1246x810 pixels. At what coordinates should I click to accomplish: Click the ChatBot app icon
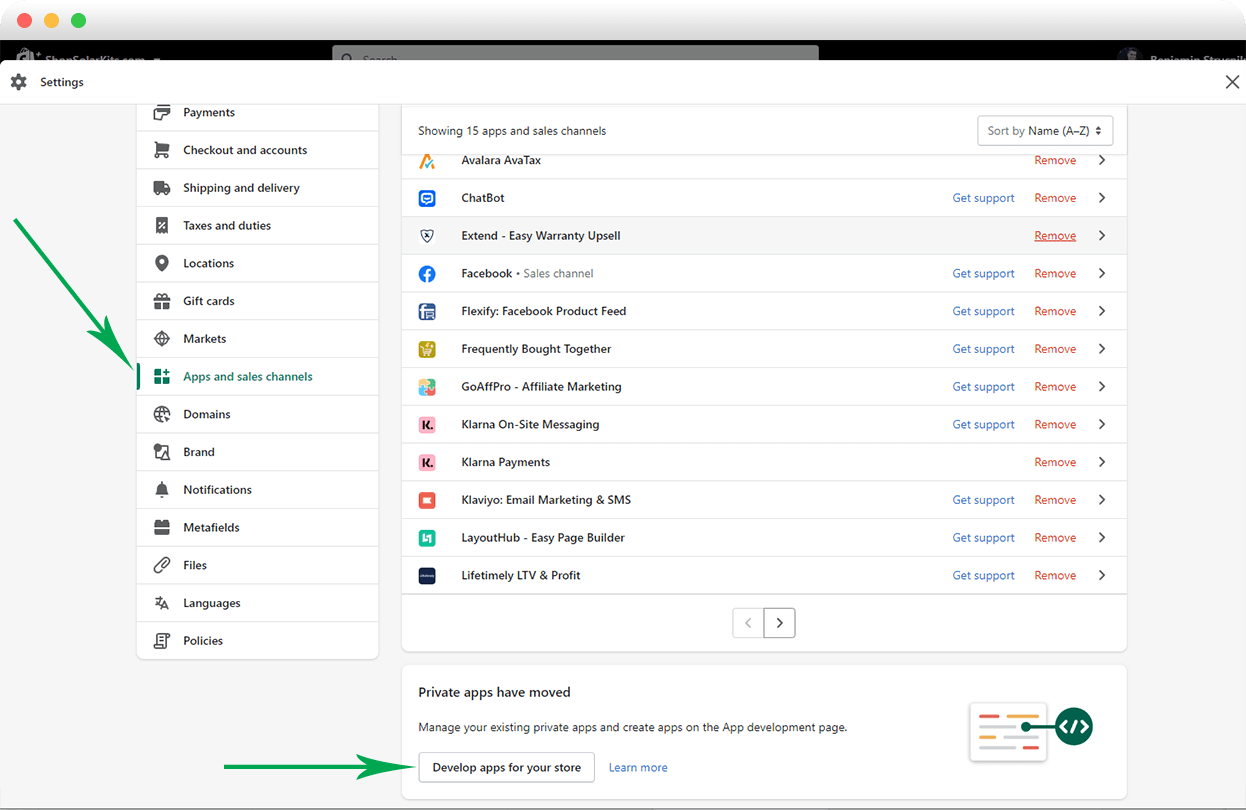pyautogui.click(x=427, y=198)
